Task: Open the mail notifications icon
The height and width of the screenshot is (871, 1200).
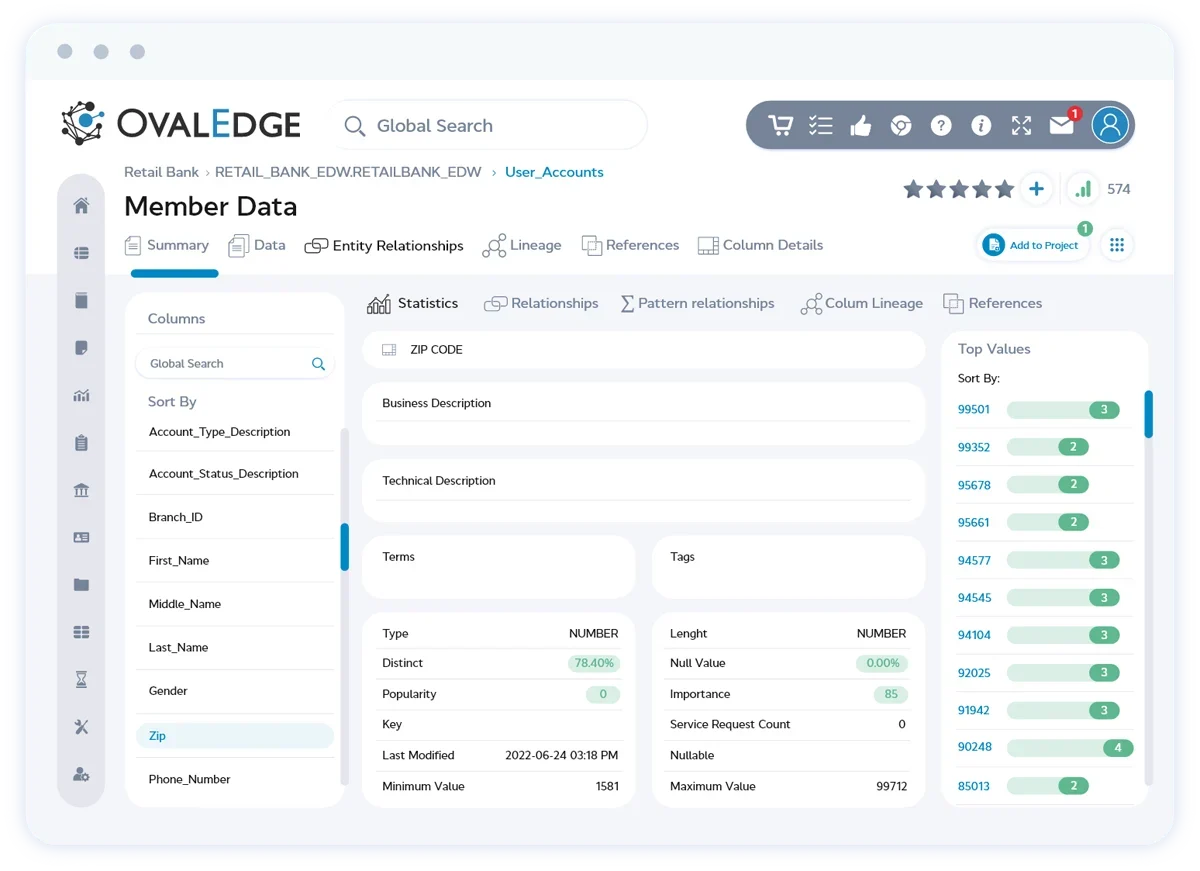Action: tap(1061, 125)
